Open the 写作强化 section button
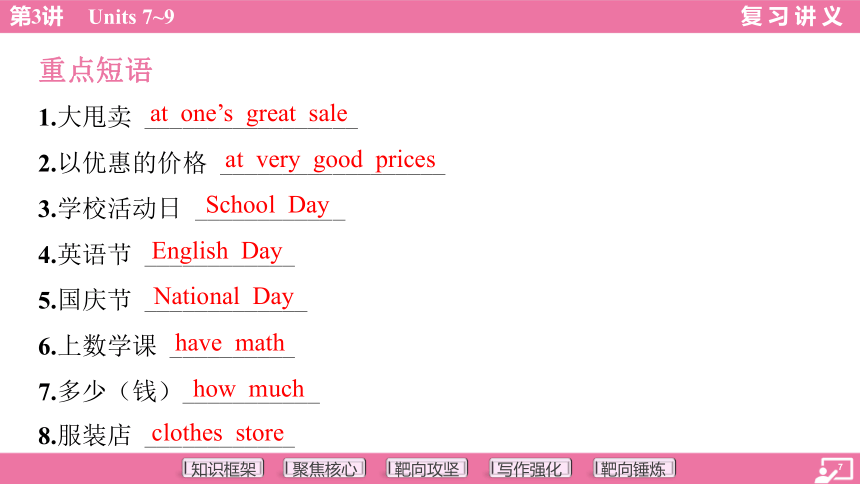Image resolution: width=860 pixels, height=484 pixels. tap(530, 469)
